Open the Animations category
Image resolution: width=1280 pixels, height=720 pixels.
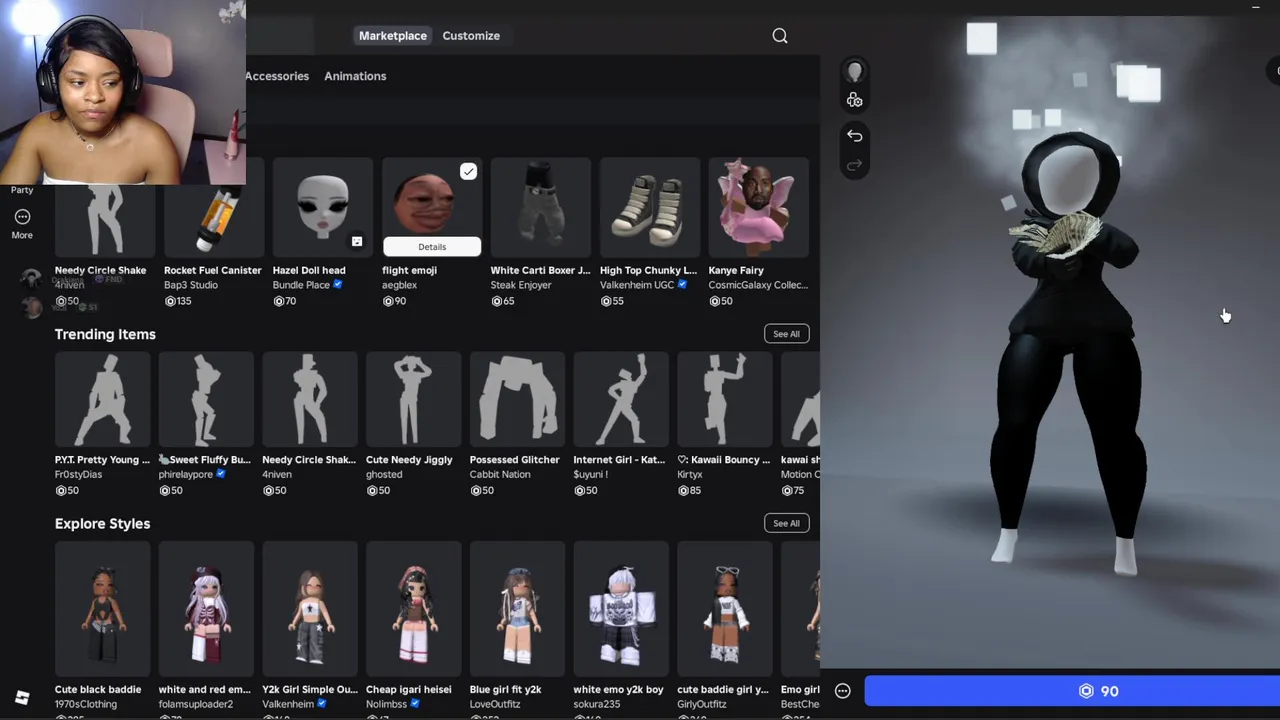coord(355,76)
